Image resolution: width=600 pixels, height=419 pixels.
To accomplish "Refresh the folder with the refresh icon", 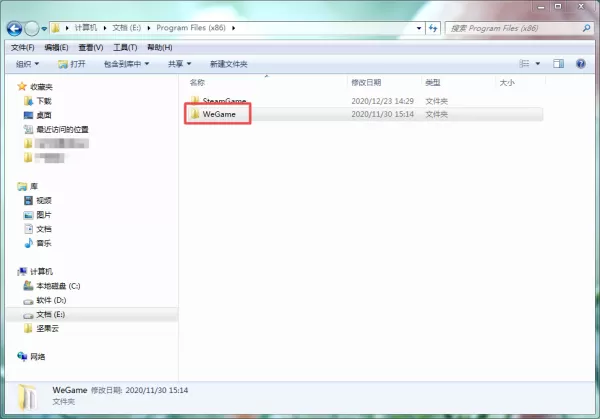I will click(x=433, y=28).
